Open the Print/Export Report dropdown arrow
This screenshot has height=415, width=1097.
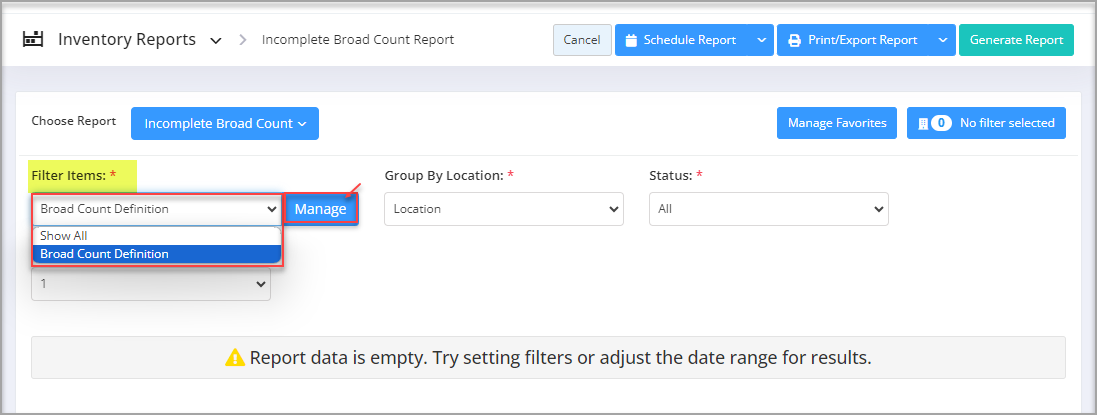[x=942, y=41]
